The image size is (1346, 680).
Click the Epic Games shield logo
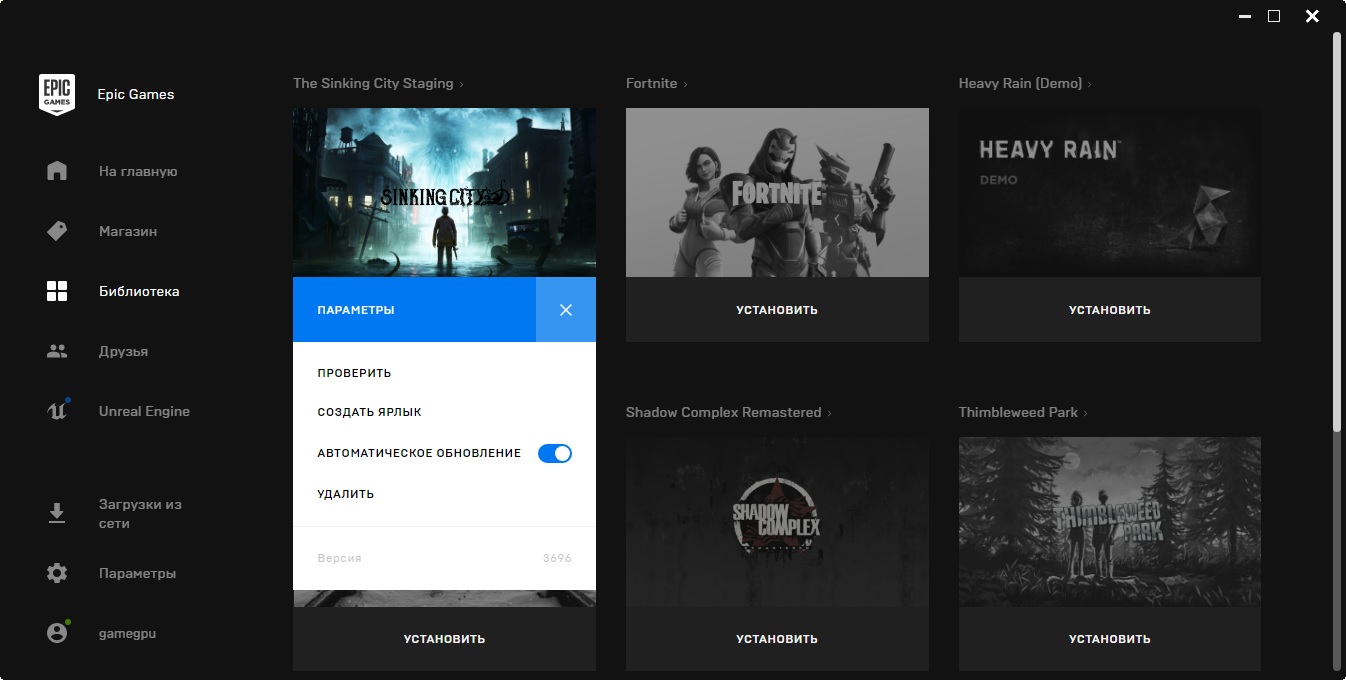pyautogui.click(x=57, y=94)
